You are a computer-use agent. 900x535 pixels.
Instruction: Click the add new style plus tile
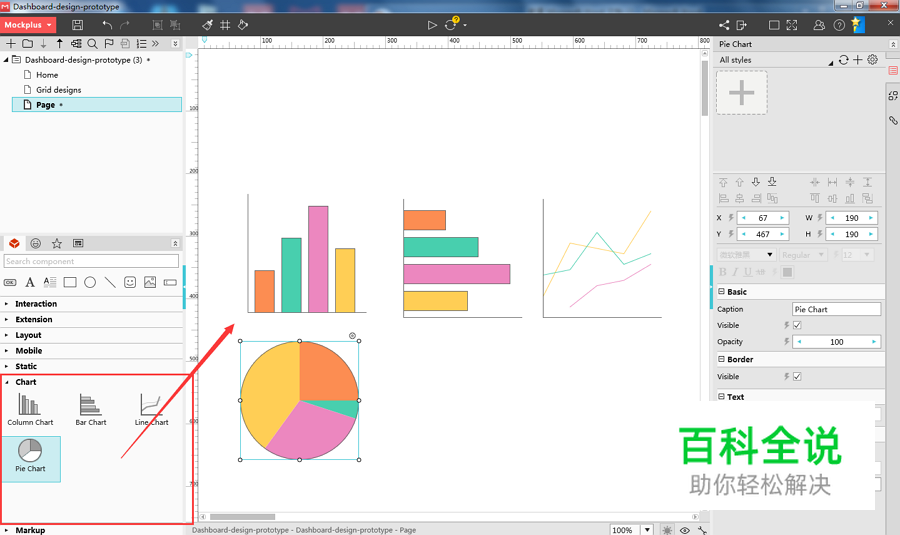click(x=741, y=93)
